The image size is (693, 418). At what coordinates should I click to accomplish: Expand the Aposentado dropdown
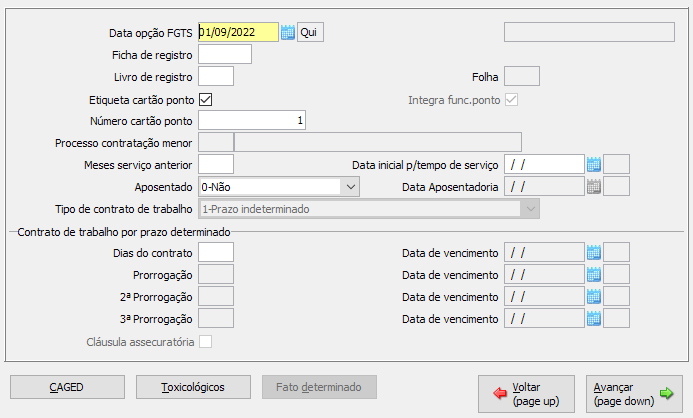tap(350, 186)
